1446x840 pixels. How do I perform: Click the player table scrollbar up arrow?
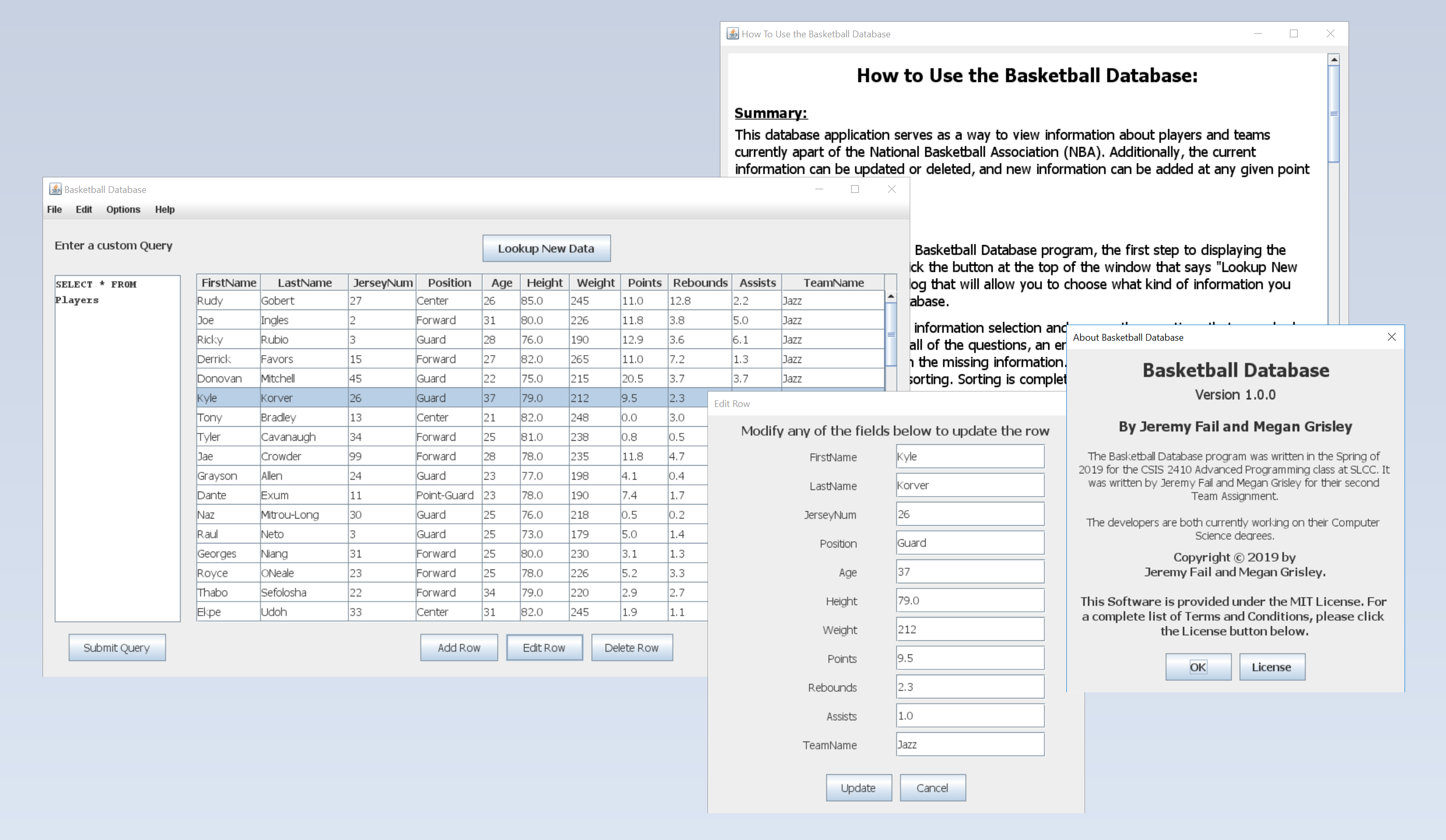(891, 296)
